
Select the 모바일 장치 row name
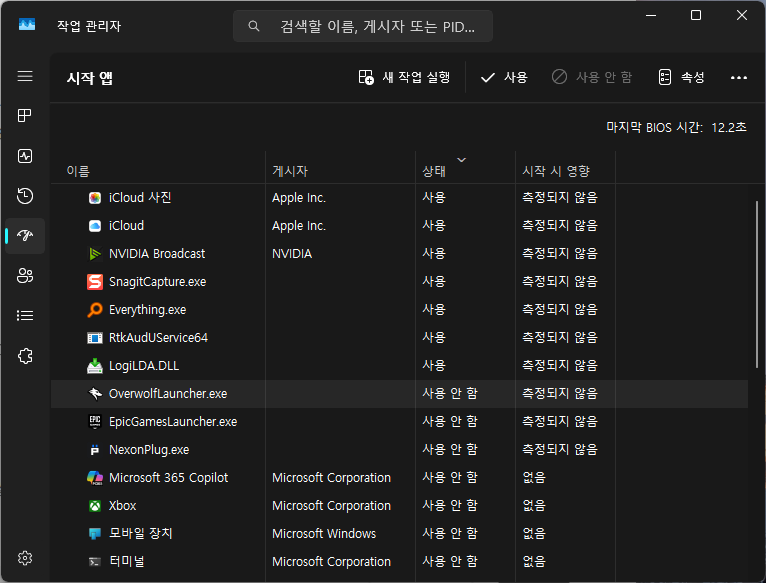[141, 533]
